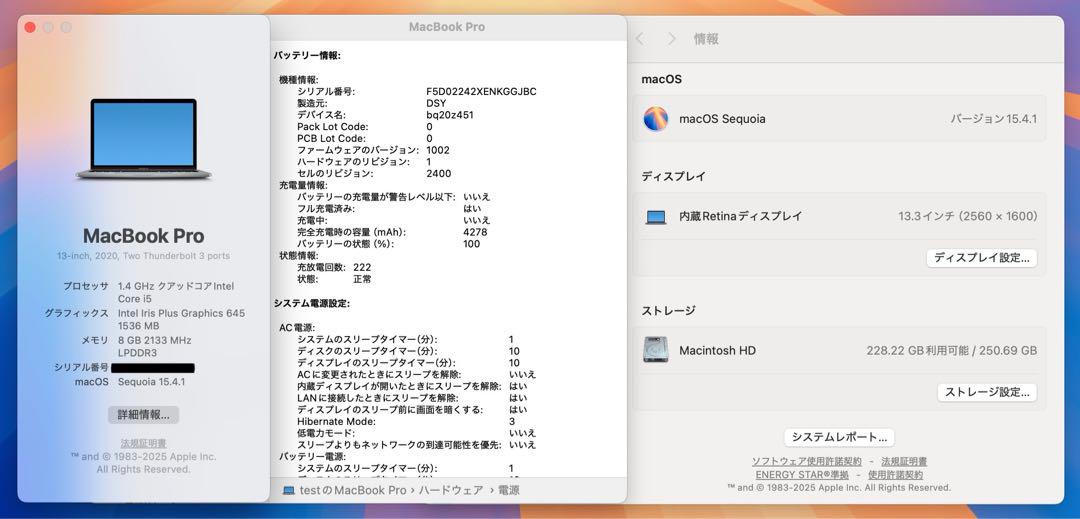
Task: Close the About This Mac window
Action: point(30,28)
